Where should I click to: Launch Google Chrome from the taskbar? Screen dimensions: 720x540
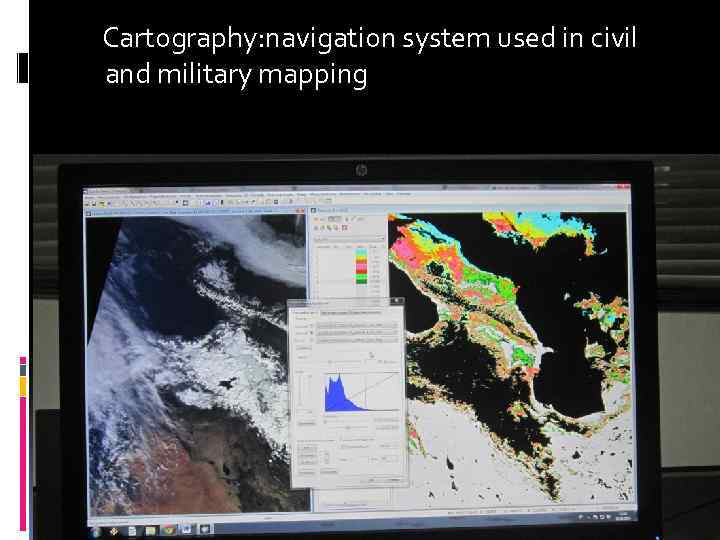pyautogui.click(x=168, y=530)
